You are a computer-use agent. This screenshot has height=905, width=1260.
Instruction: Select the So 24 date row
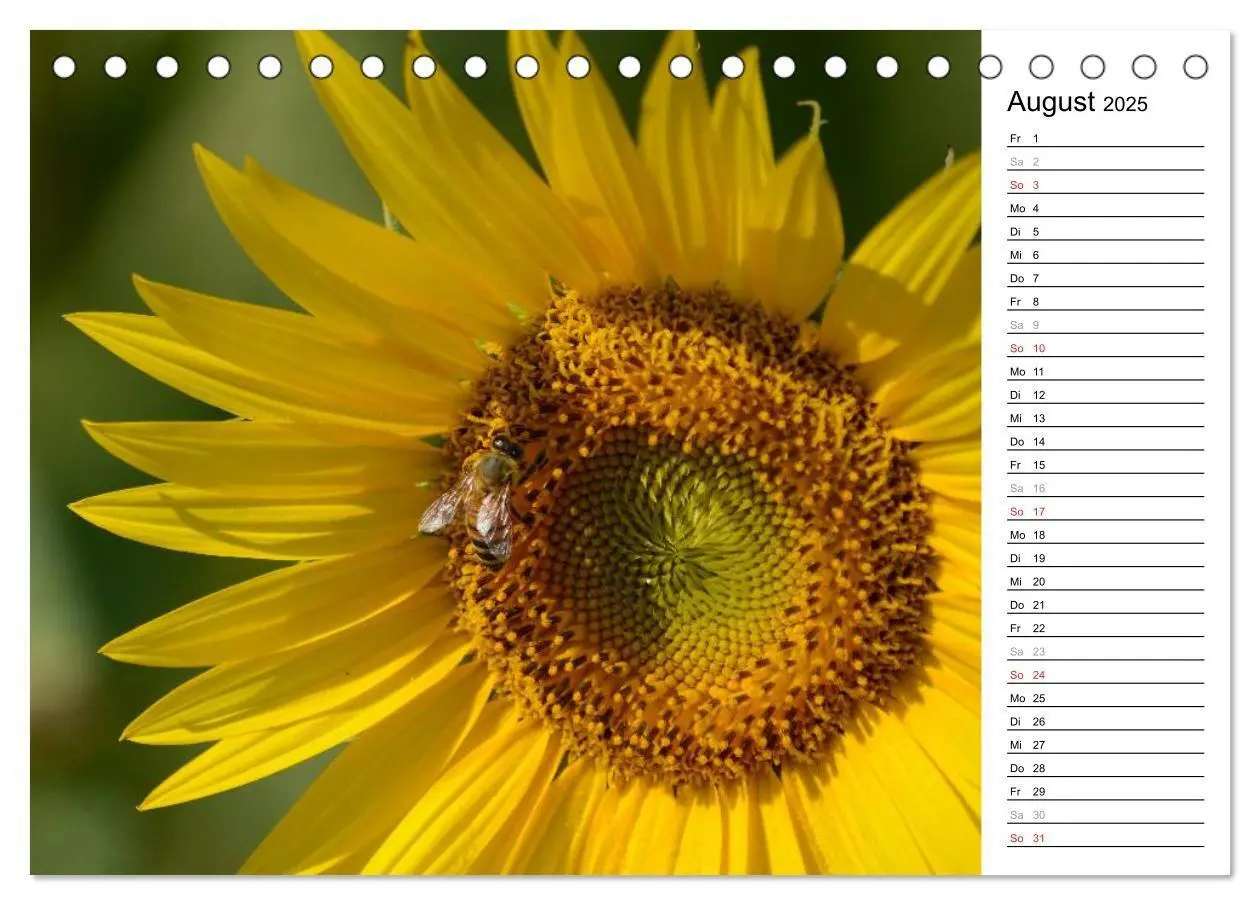[x=1105, y=675]
